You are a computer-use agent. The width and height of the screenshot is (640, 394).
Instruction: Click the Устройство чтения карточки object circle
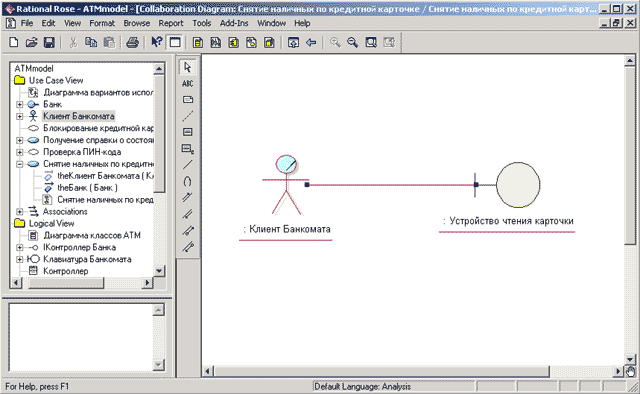pos(518,185)
